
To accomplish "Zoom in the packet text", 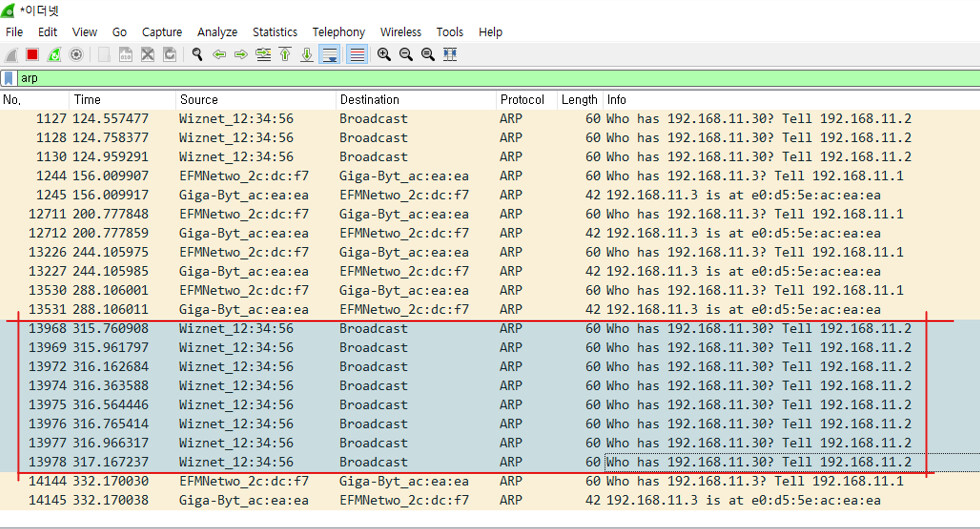I will pos(384,55).
